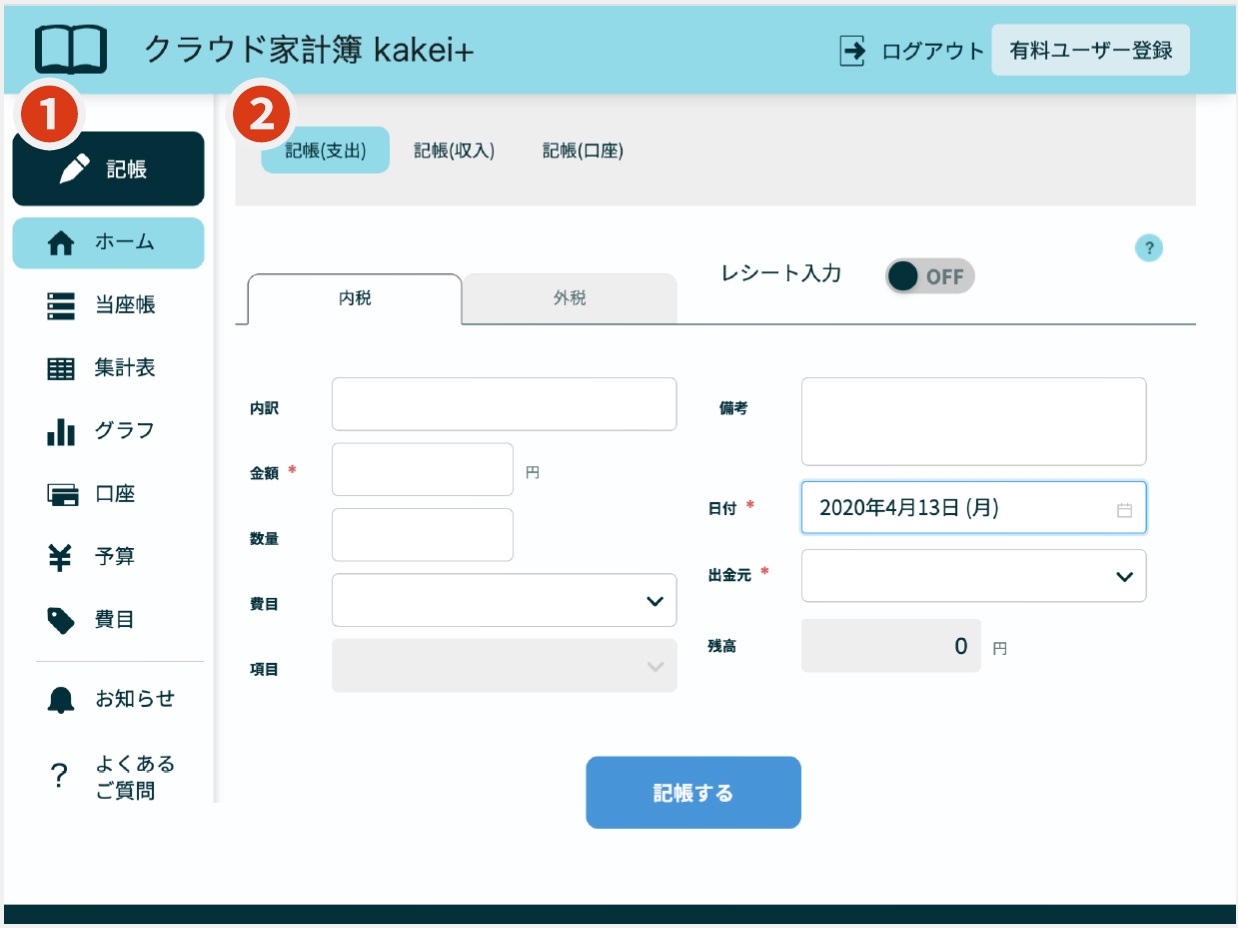This screenshot has width=1238, height=928.
Task: Click the 記帳する submit button
Action: pos(693,793)
